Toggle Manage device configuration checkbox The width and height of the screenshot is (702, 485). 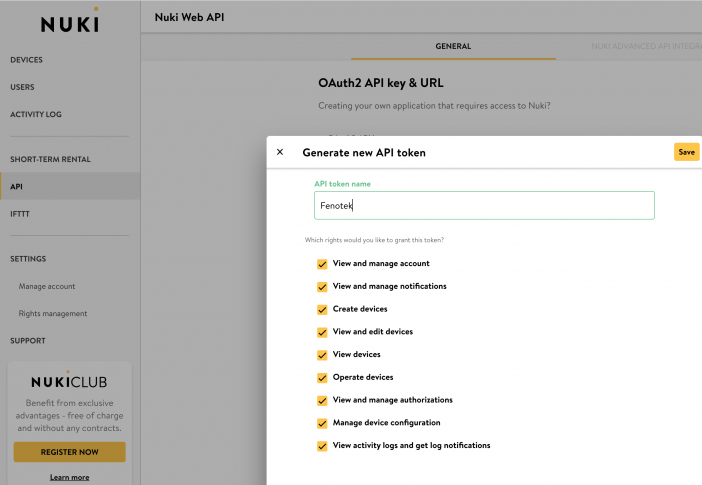[x=322, y=423]
